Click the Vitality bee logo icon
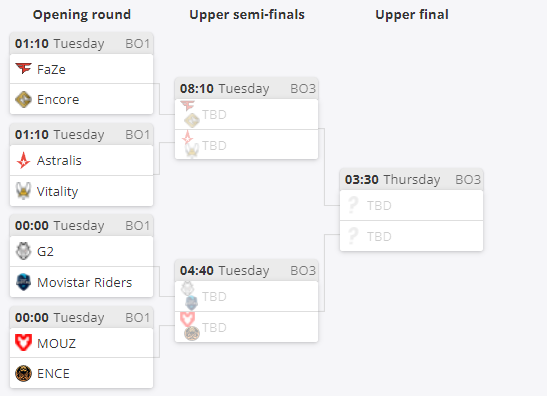This screenshot has height=396, width=547. click(23, 191)
